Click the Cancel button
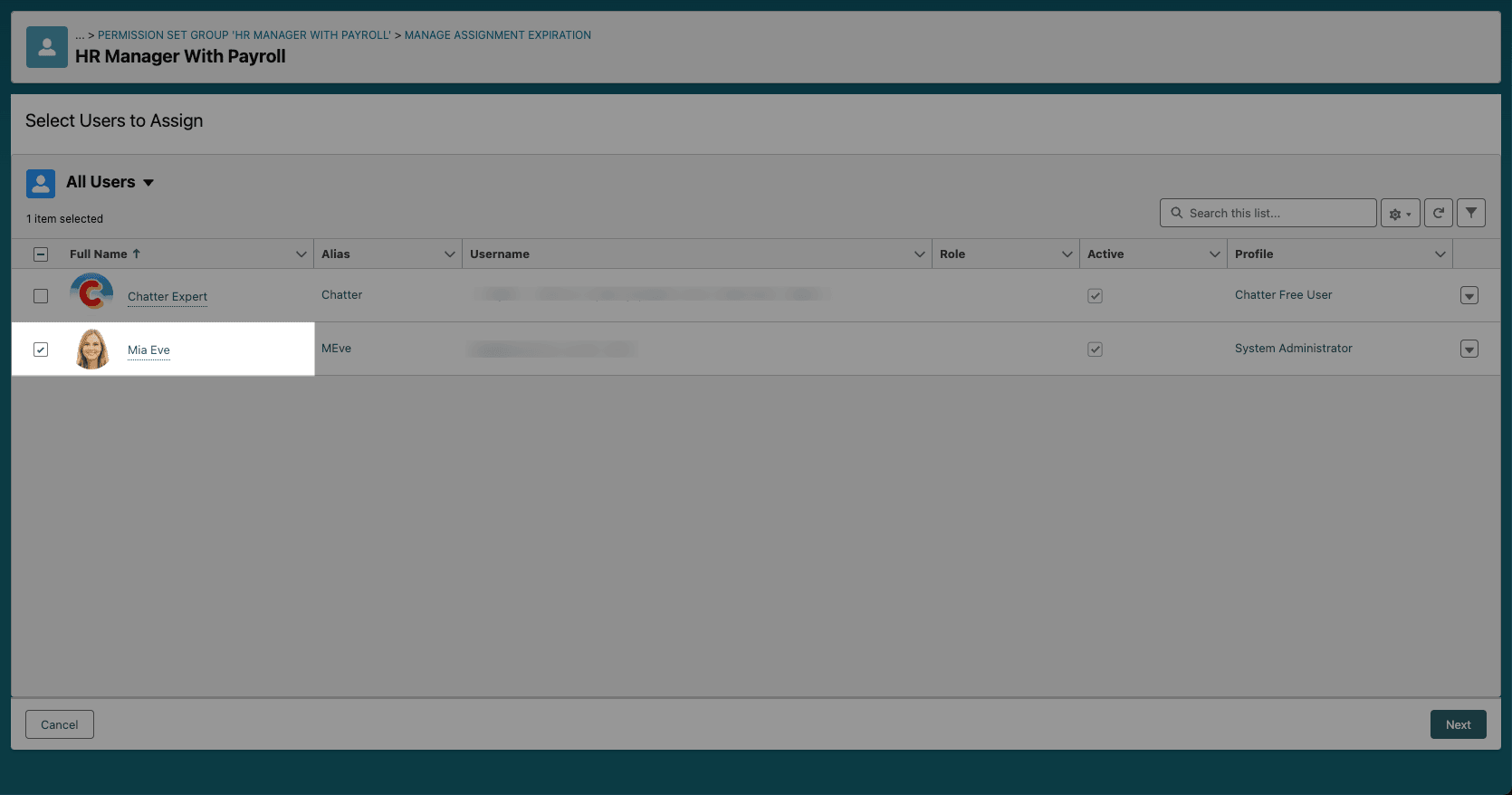The image size is (1512, 795). click(60, 724)
